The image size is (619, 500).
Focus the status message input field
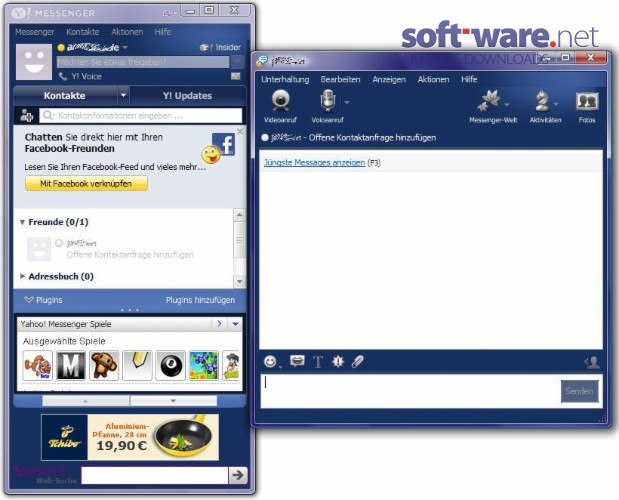point(143,62)
